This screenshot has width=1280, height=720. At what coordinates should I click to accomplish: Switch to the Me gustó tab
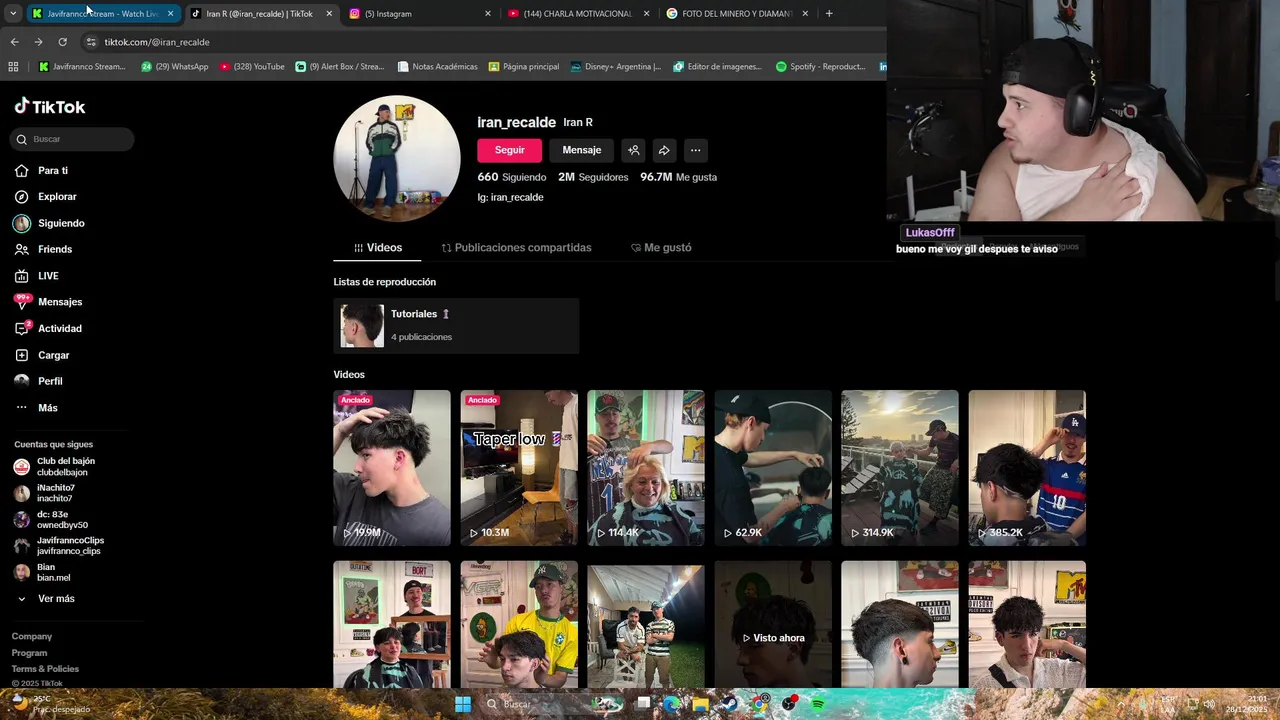pyautogui.click(x=661, y=247)
